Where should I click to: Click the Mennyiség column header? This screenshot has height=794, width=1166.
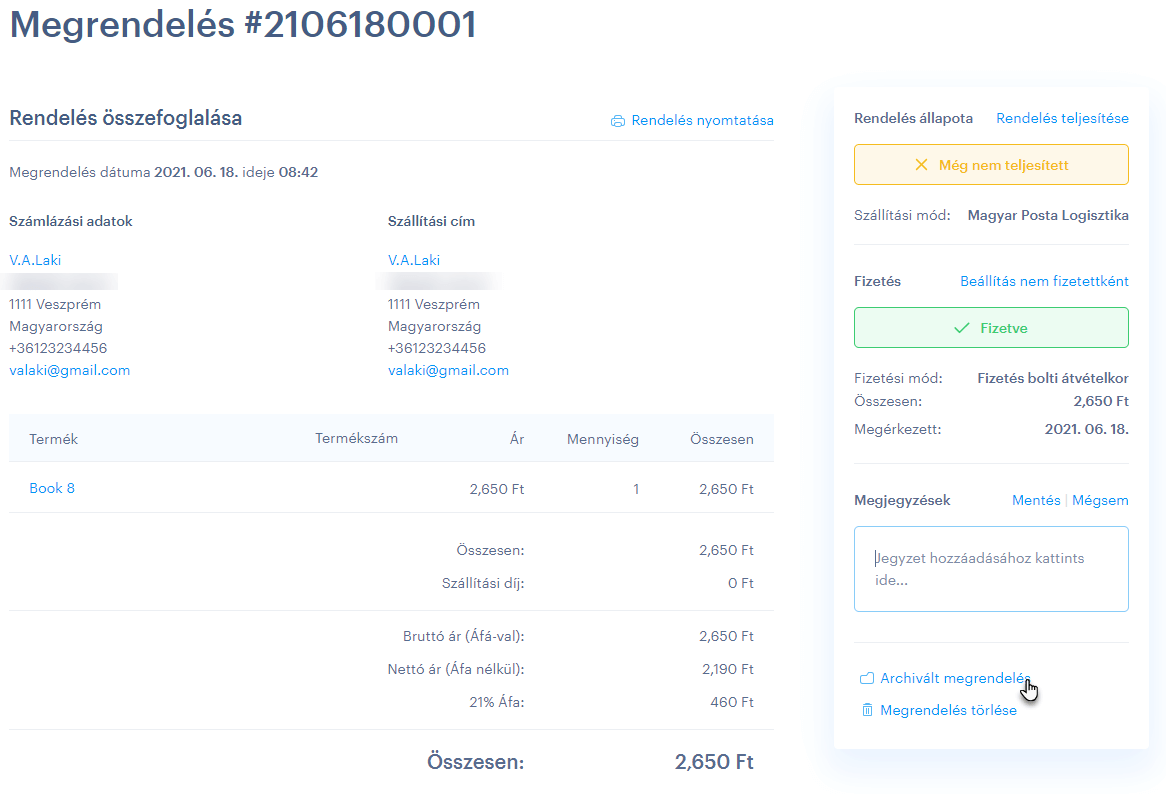602,439
